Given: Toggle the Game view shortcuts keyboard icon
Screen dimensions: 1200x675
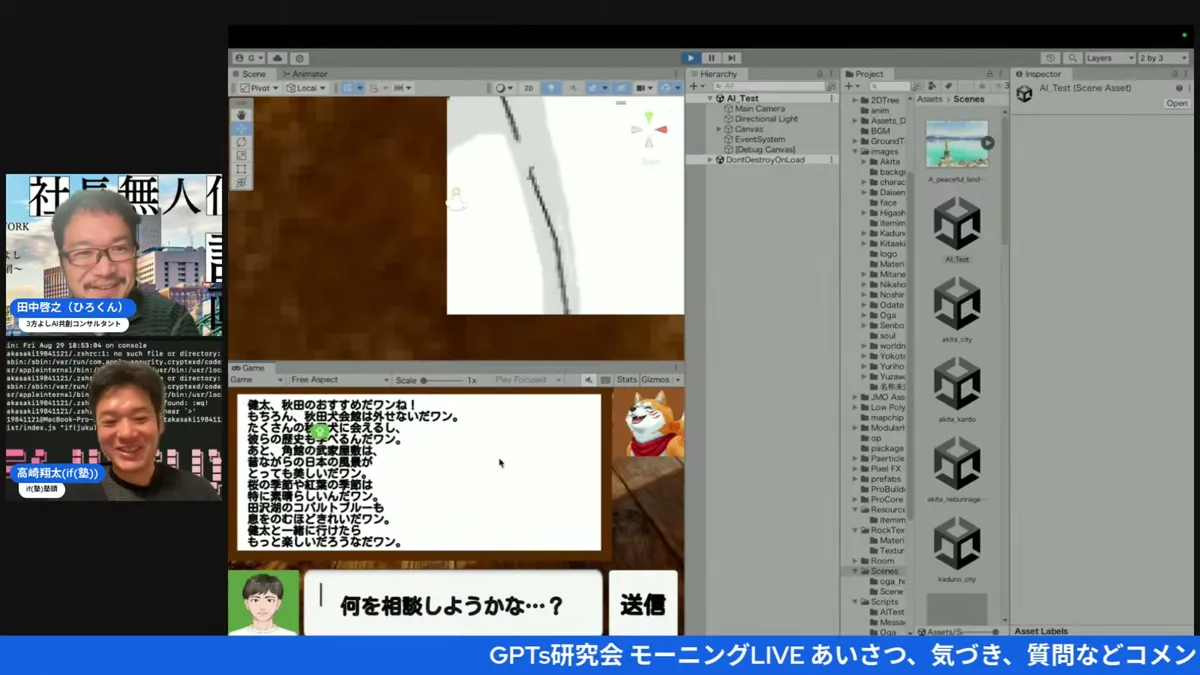Looking at the screenshot, I should click(x=605, y=380).
